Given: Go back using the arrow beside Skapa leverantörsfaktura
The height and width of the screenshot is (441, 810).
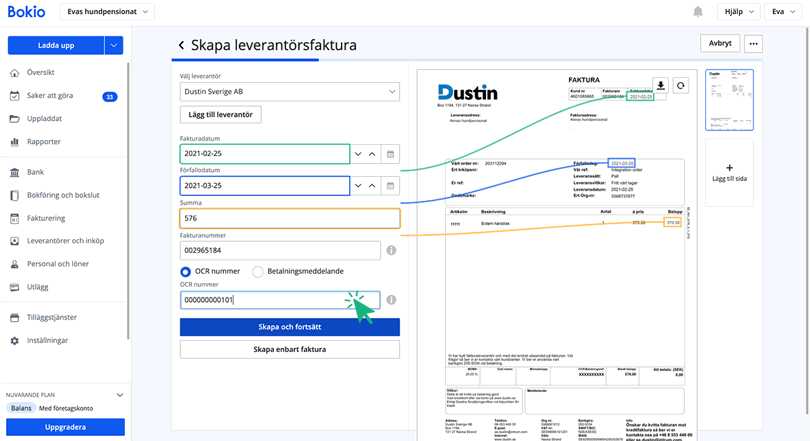Looking at the screenshot, I should coord(181,45).
